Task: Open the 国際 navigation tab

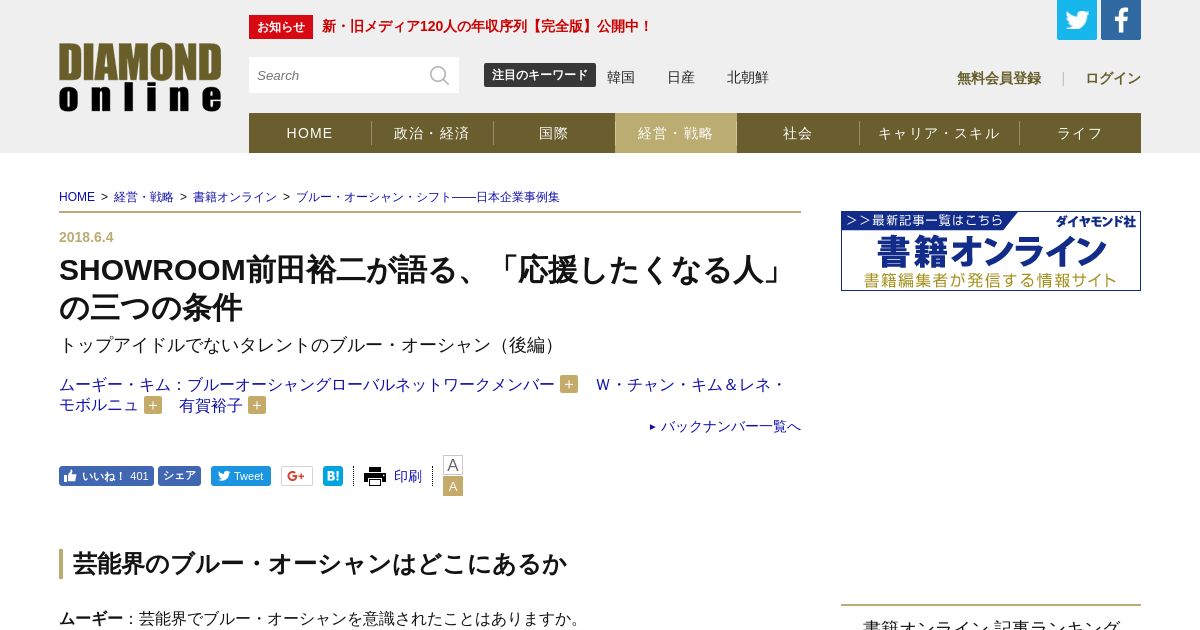Action: coord(554,133)
